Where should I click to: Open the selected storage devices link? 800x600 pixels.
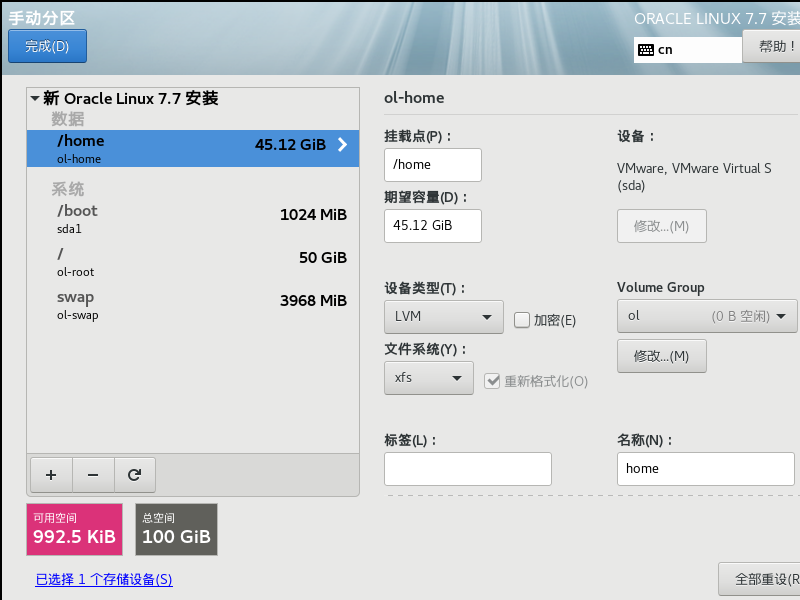pyautogui.click(x=104, y=580)
